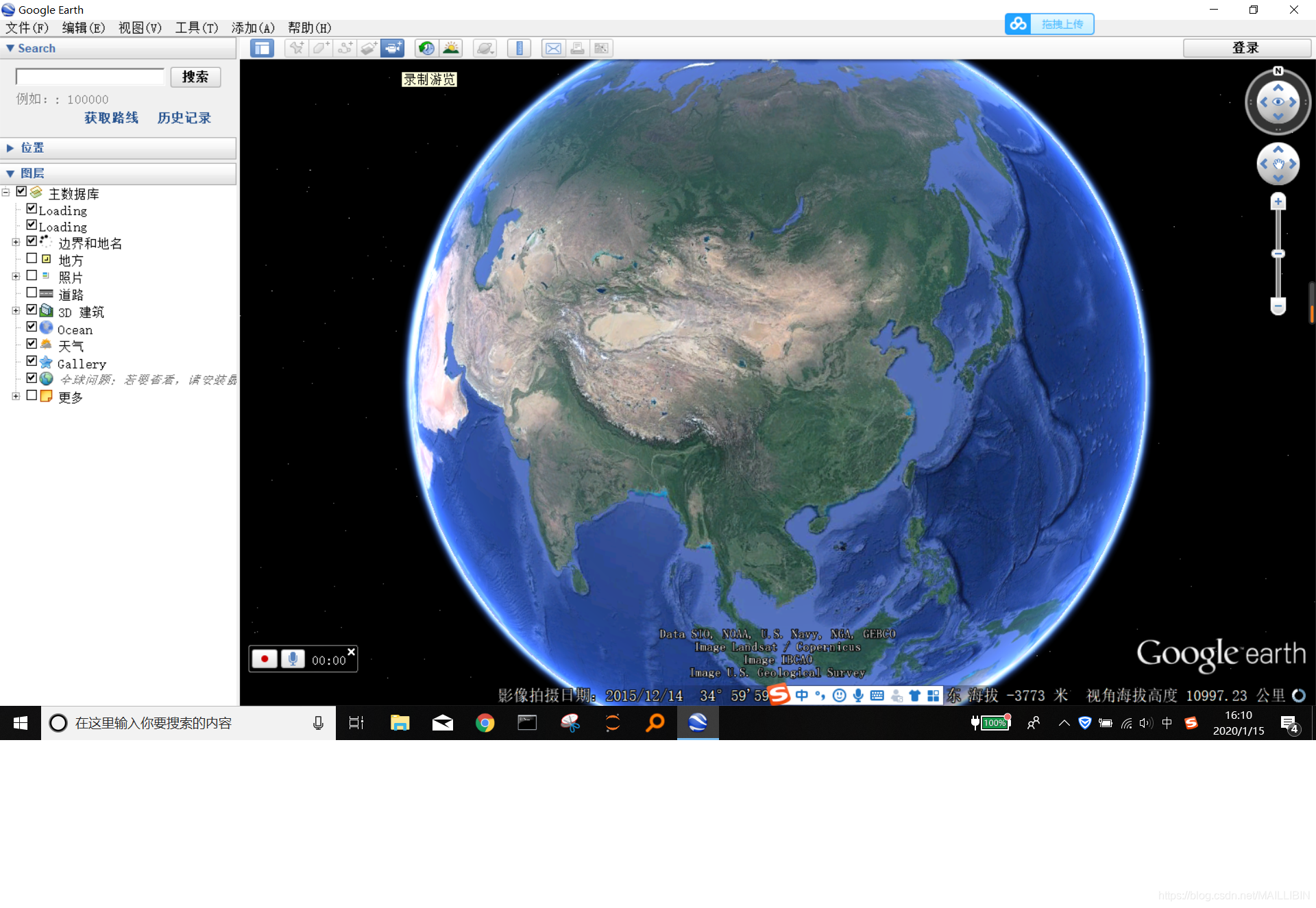Screen dimensions: 1316x908
Task: Open the Ruler measurement tool
Action: (519, 48)
